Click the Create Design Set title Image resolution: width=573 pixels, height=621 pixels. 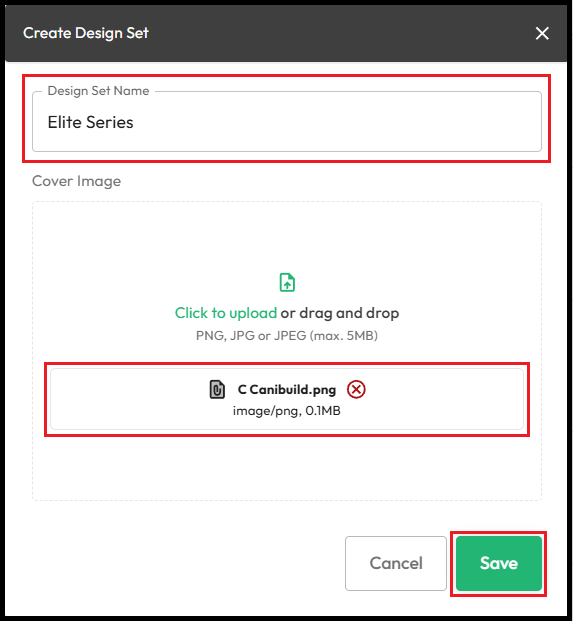(x=86, y=33)
